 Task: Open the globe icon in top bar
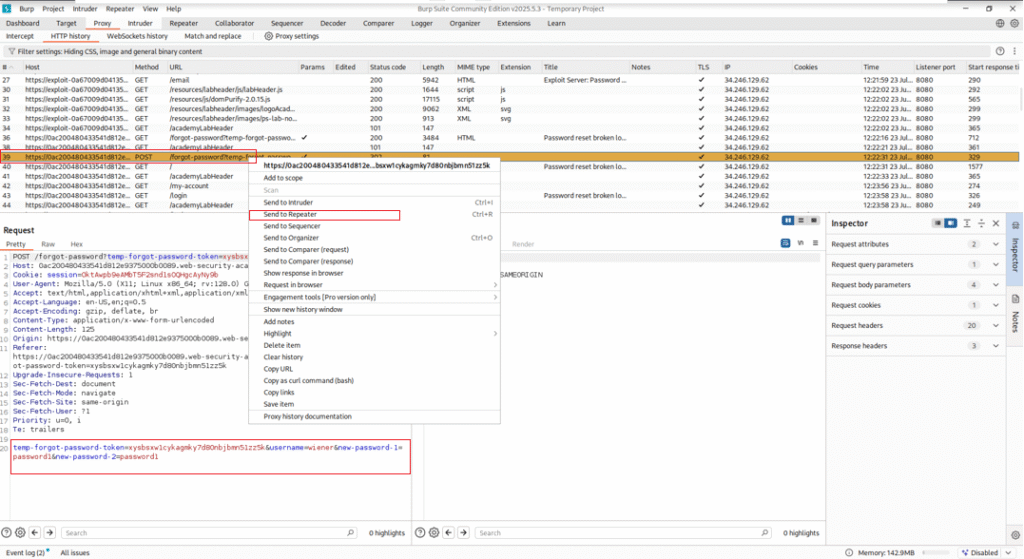[x=1000, y=24]
